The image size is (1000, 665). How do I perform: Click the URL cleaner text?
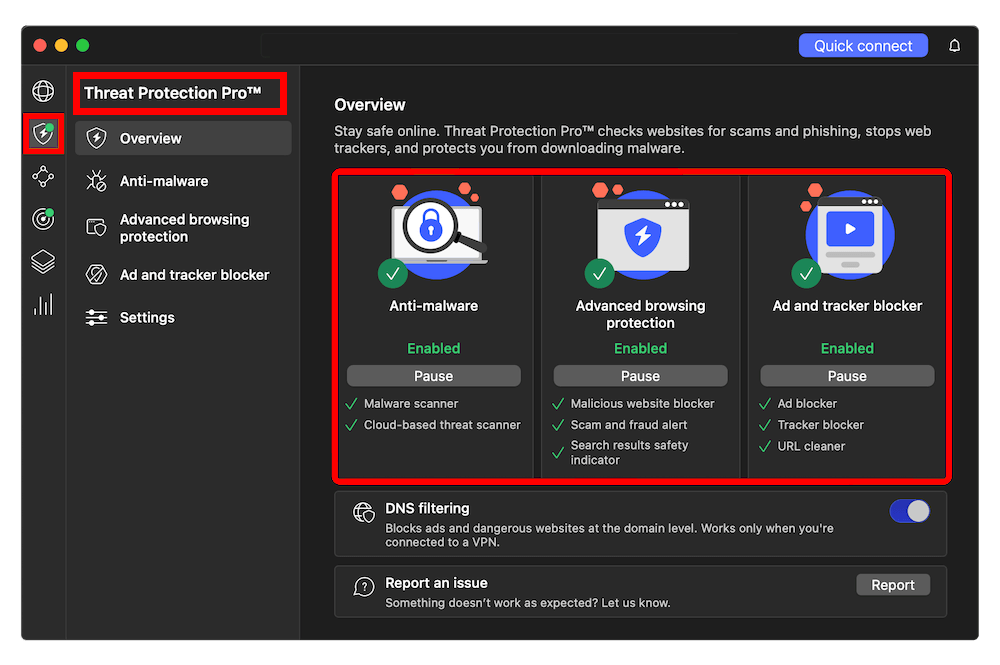[x=811, y=446]
